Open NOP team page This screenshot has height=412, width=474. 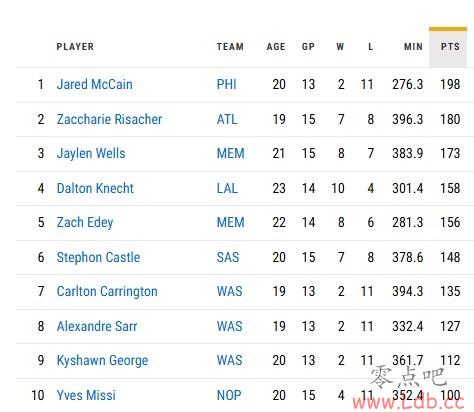click(229, 395)
